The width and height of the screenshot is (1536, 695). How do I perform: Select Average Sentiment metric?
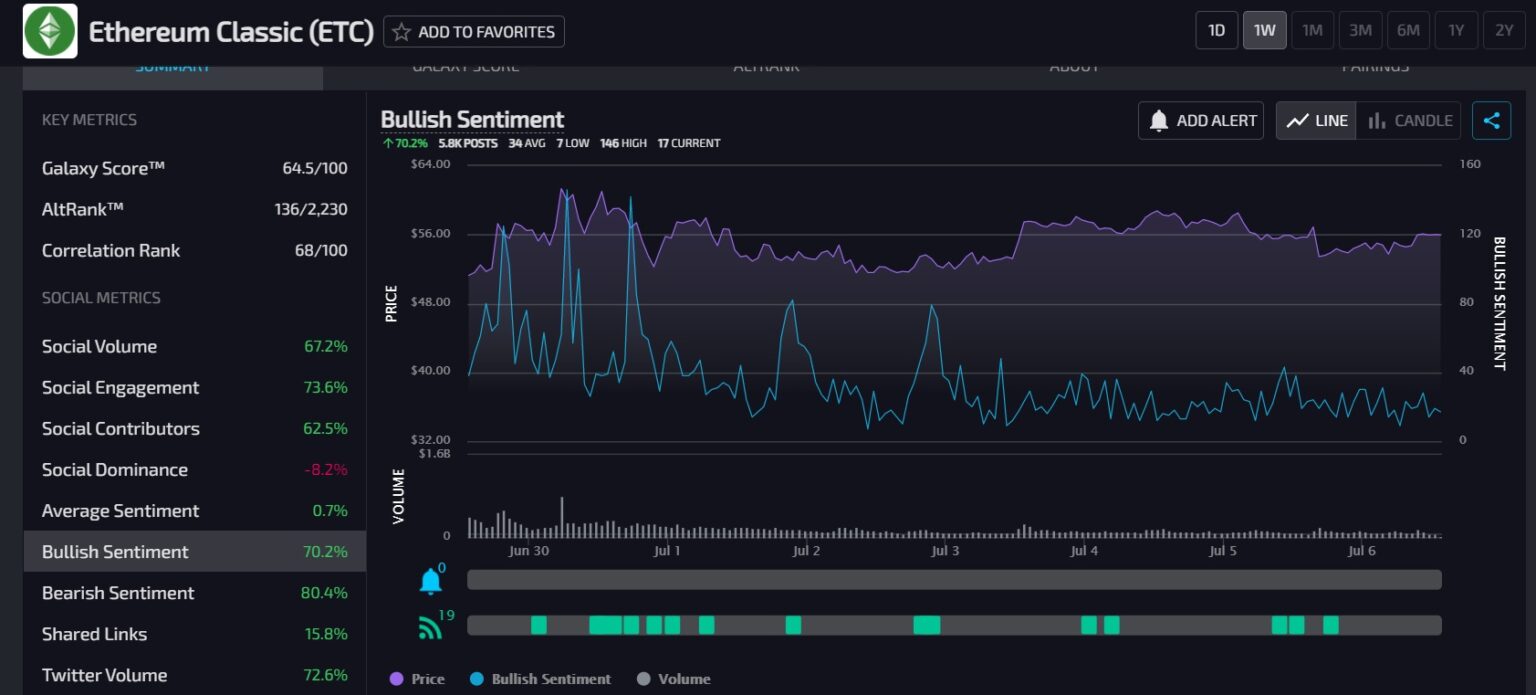(x=195, y=510)
